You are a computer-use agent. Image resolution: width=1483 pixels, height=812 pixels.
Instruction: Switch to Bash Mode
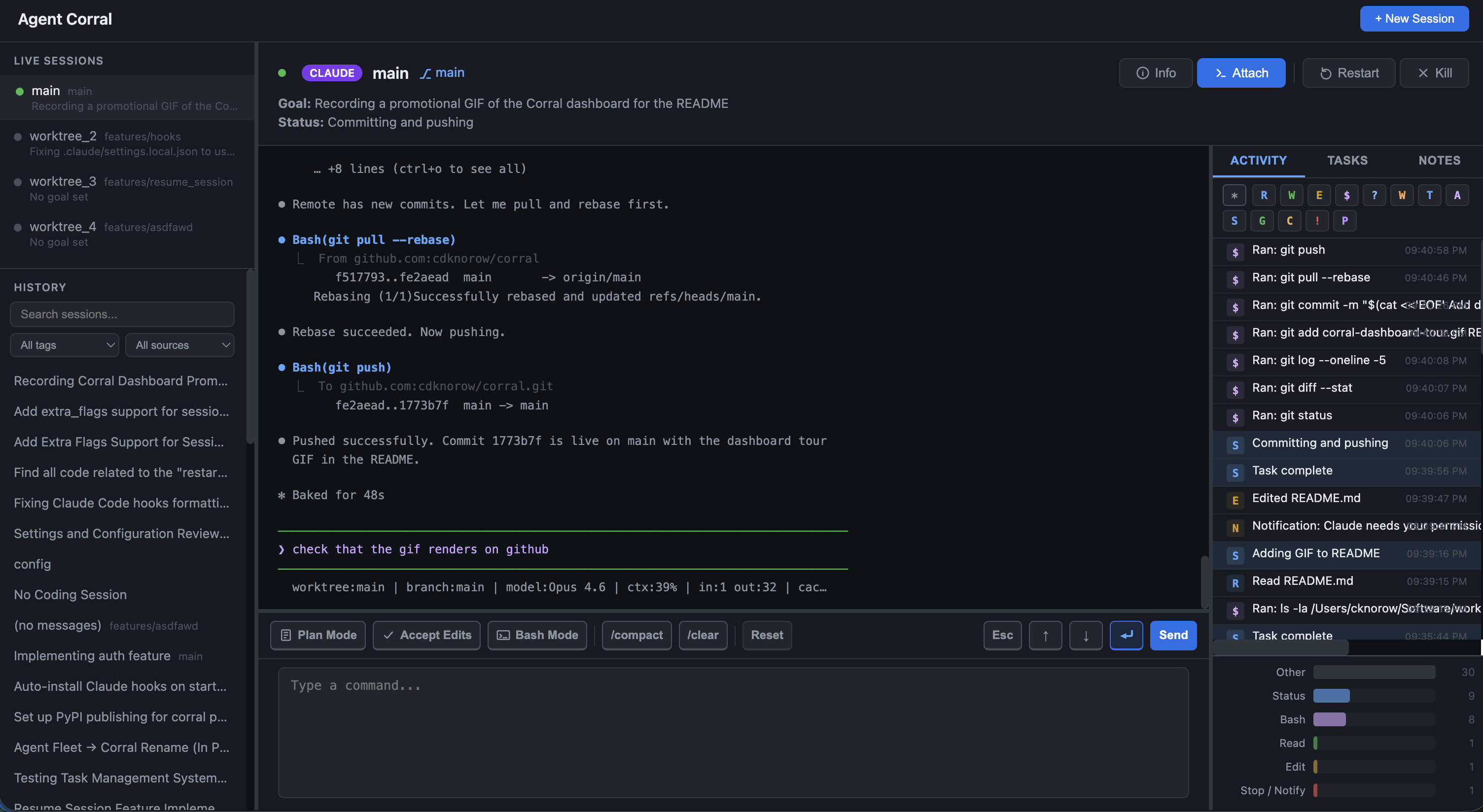[x=536, y=635]
